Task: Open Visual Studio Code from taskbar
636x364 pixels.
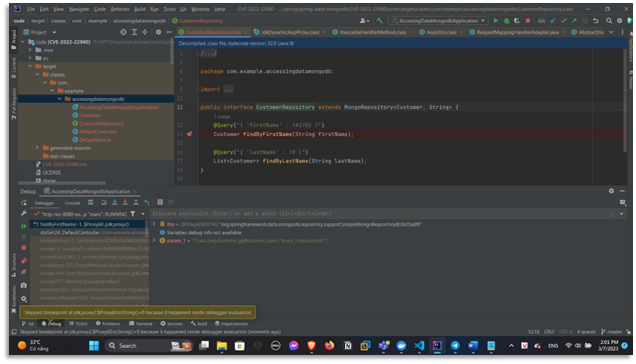Action: (x=419, y=346)
